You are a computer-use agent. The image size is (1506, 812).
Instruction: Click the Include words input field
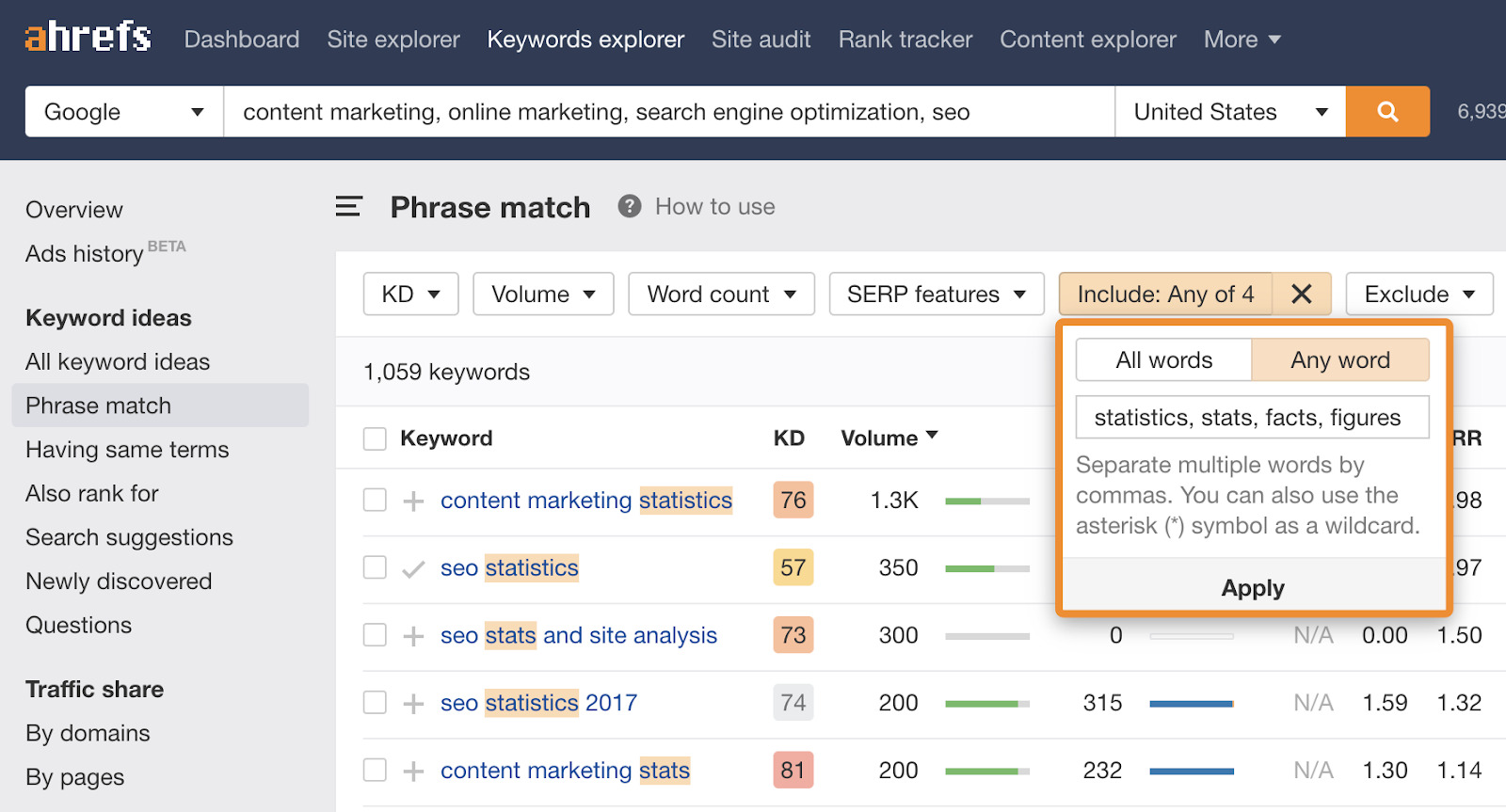pyautogui.click(x=1253, y=417)
